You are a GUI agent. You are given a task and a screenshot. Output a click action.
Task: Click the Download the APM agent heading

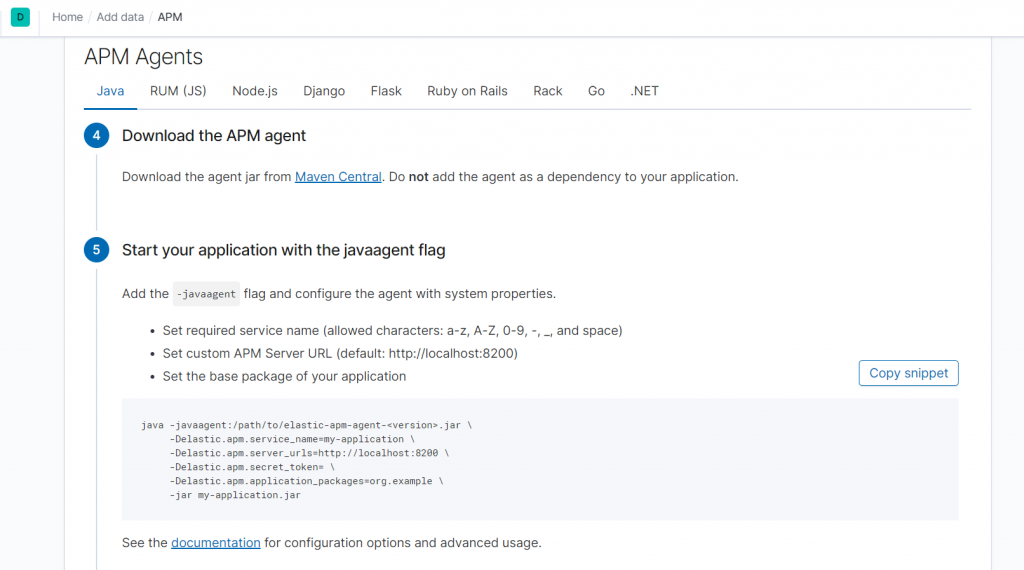[214, 136]
